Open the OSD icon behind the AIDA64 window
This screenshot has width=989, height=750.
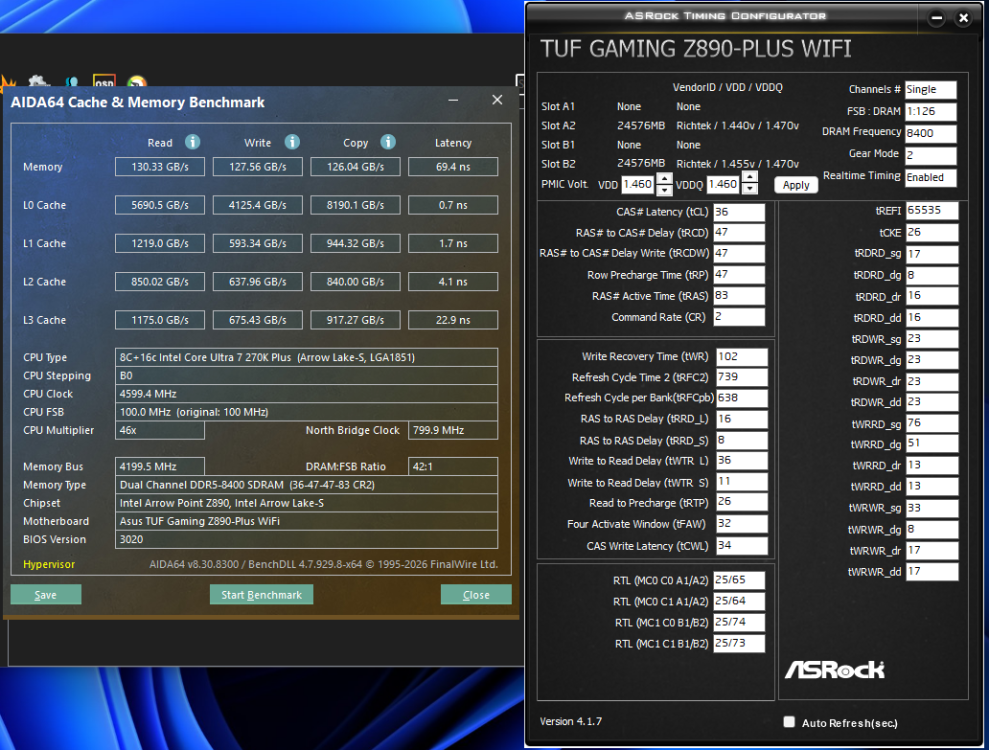tap(104, 81)
